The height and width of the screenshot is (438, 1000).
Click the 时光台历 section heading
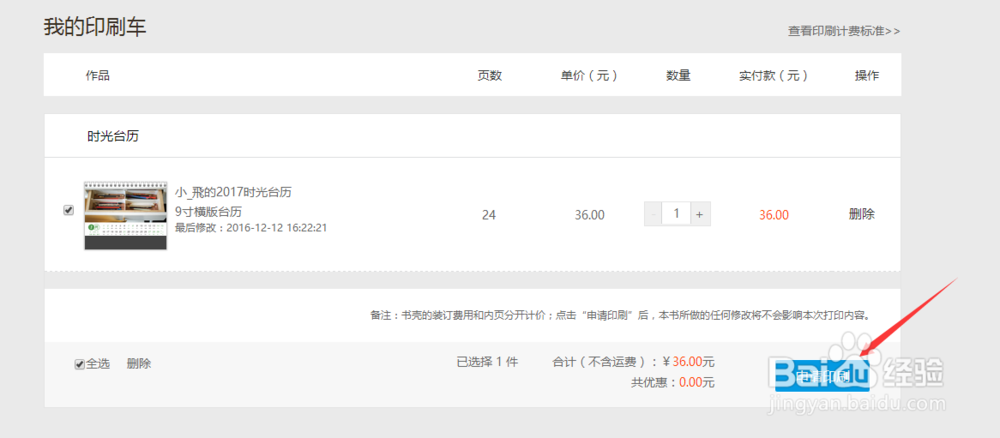(x=114, y=136)
